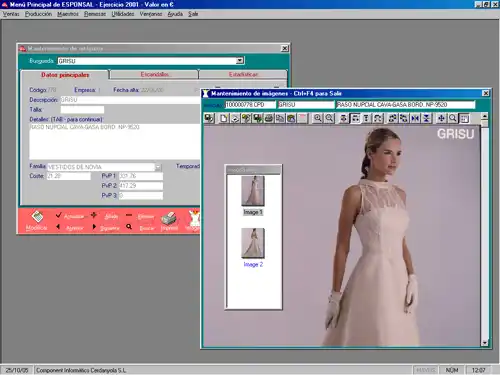Screen dimensions: 500x375
Task: Click the empty Talla input field
Action: (82, 110)
